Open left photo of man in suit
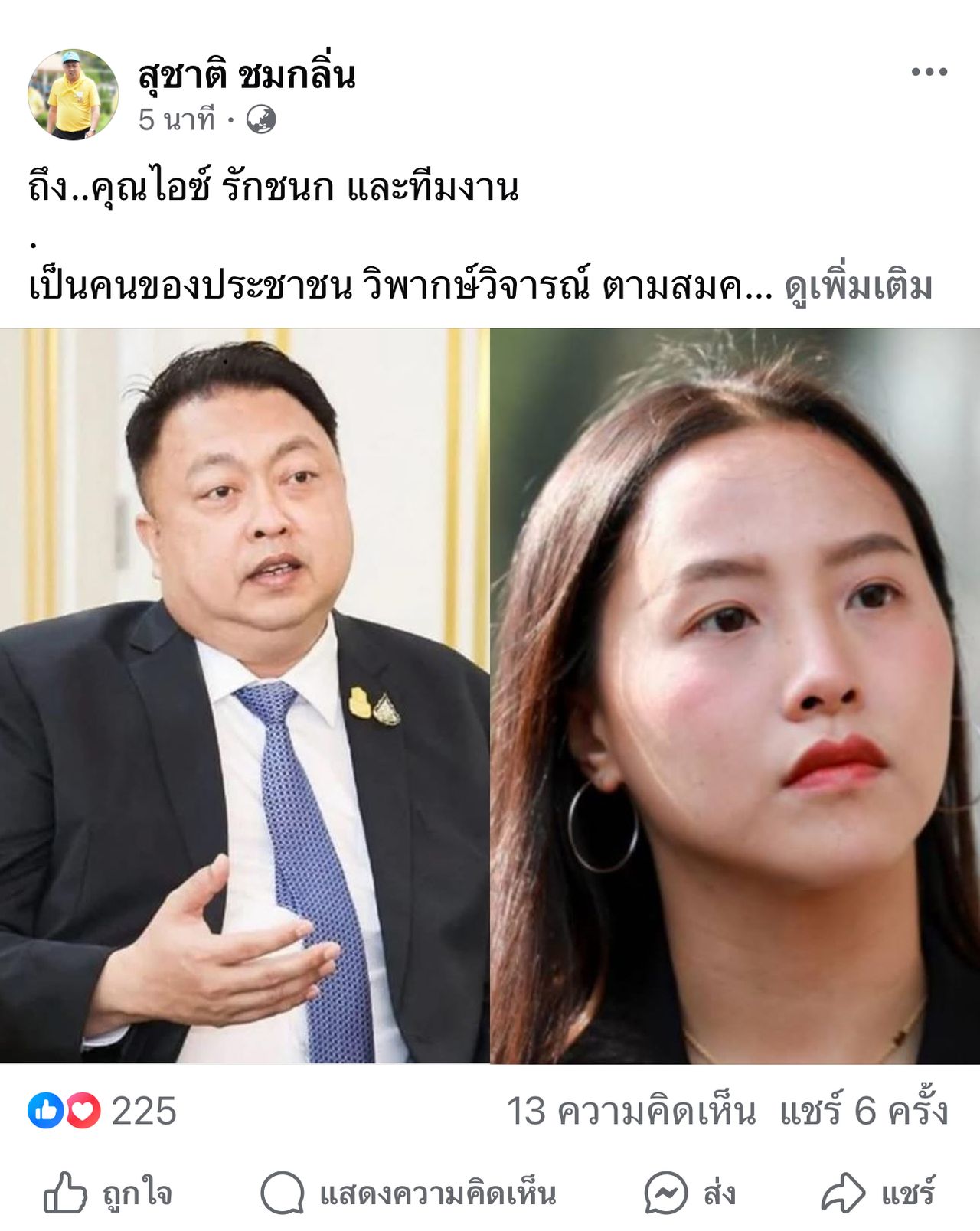 pyautogui.click(x=244, y=696)
